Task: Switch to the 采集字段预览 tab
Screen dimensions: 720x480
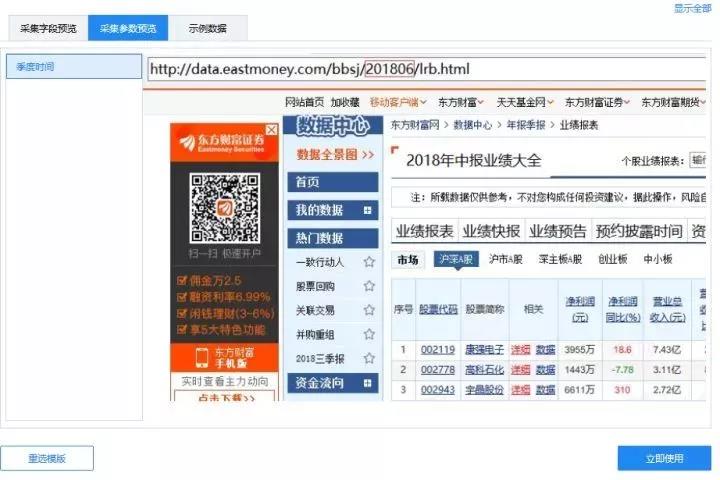Action: [x=48, y=28]
